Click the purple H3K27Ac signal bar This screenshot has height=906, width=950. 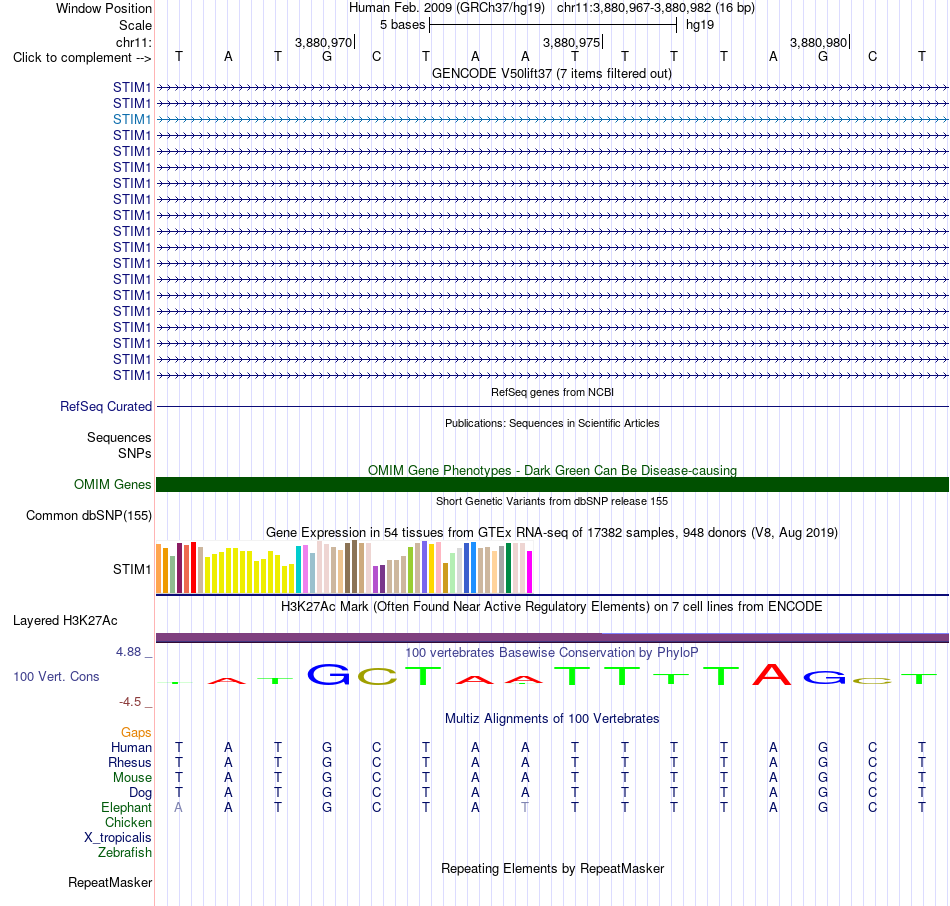(552, 638)
